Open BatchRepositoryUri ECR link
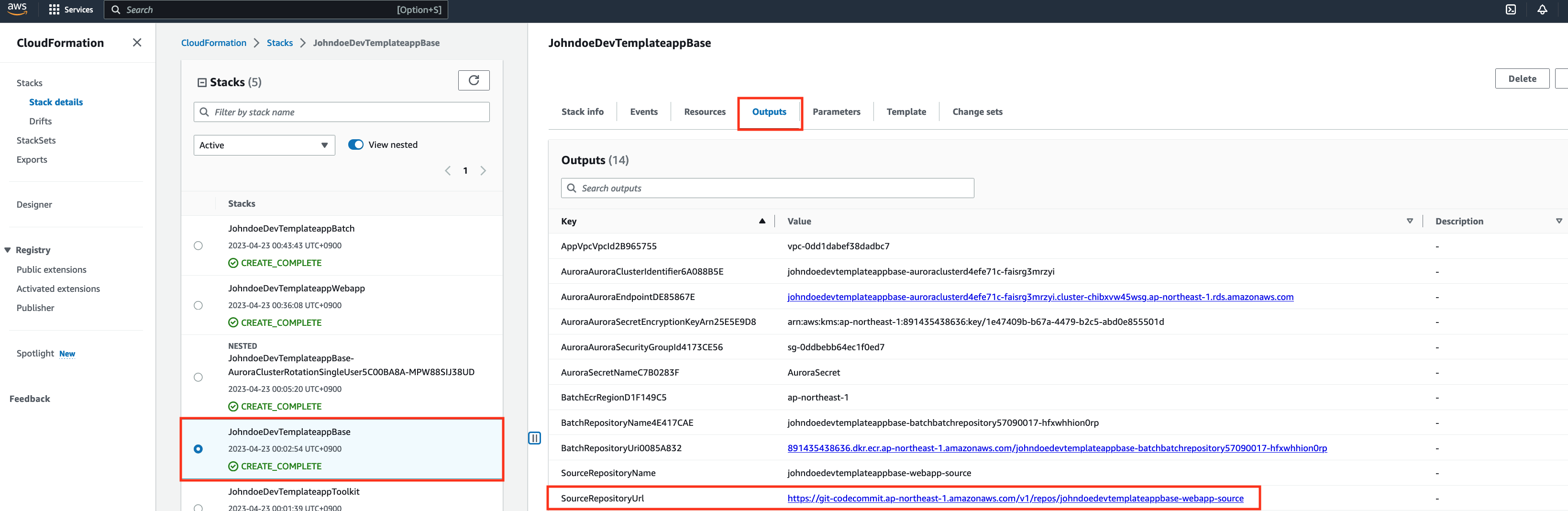This screenshot has width=1568, height=511. pyautogui.click(x=1057, y=448)
